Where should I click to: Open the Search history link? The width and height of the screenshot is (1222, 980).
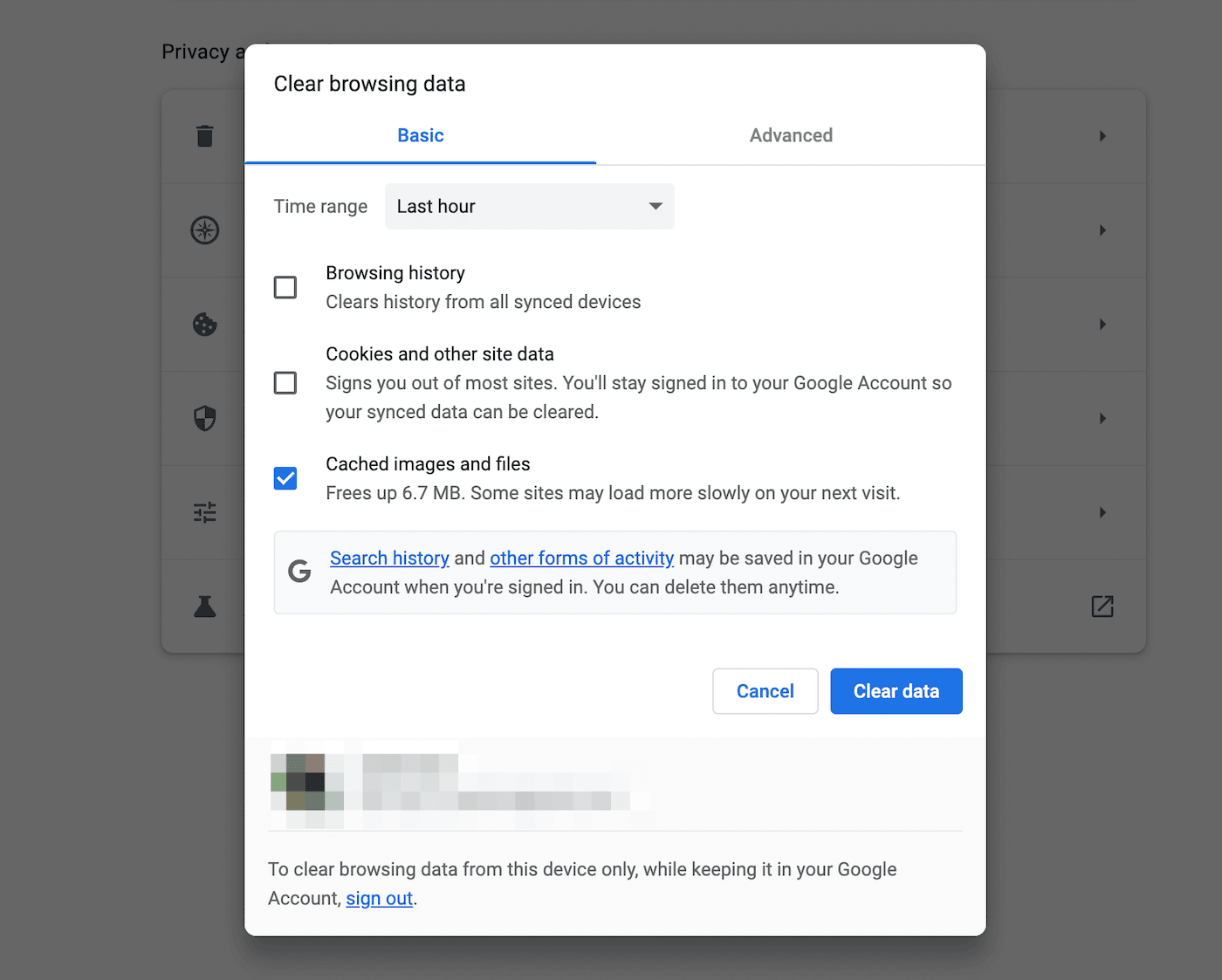(389, 558)
